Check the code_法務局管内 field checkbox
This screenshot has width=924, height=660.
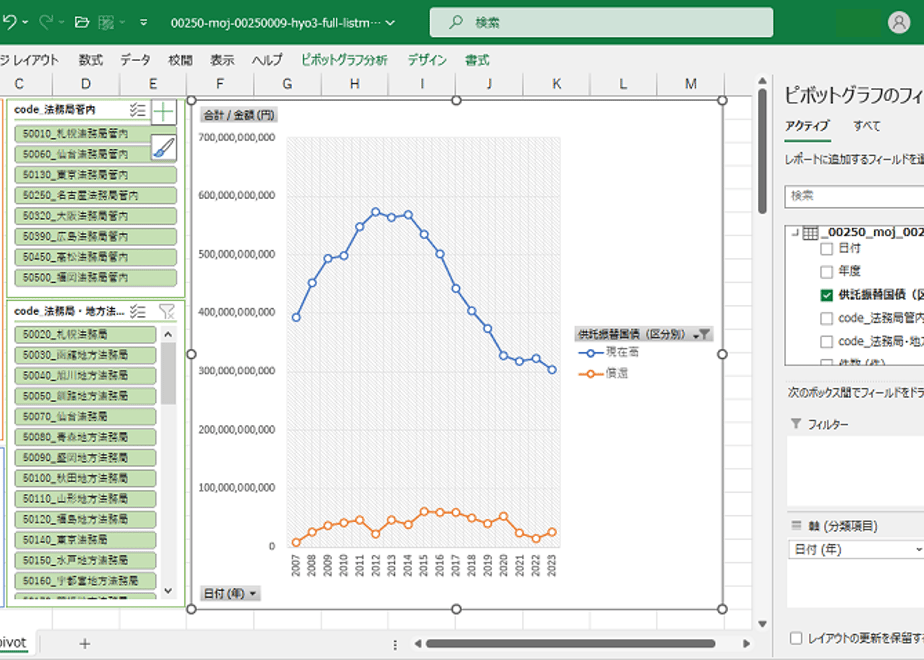(x=826, y=319)
